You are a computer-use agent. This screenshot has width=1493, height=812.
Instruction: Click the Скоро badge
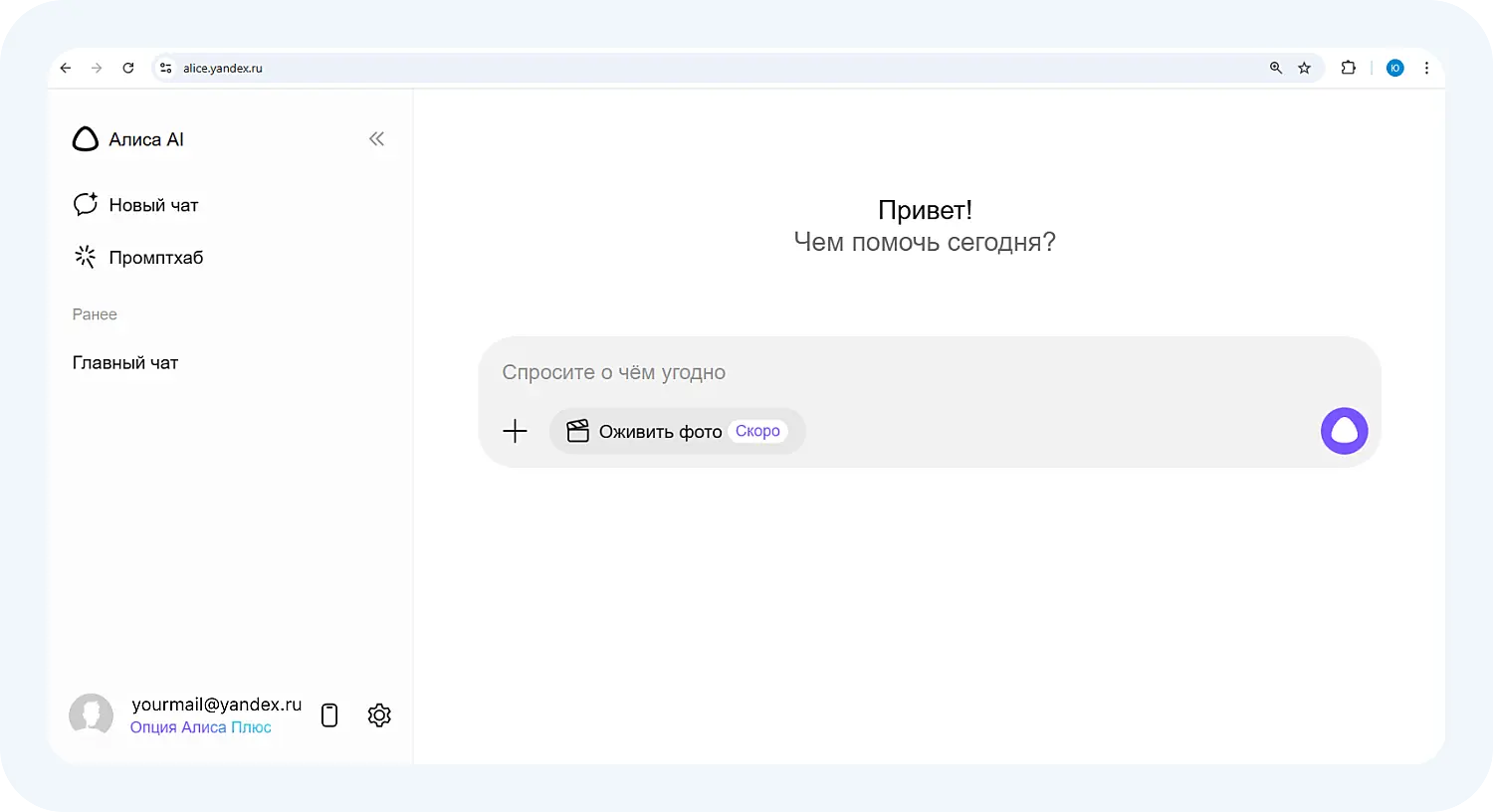pos(757,431)
